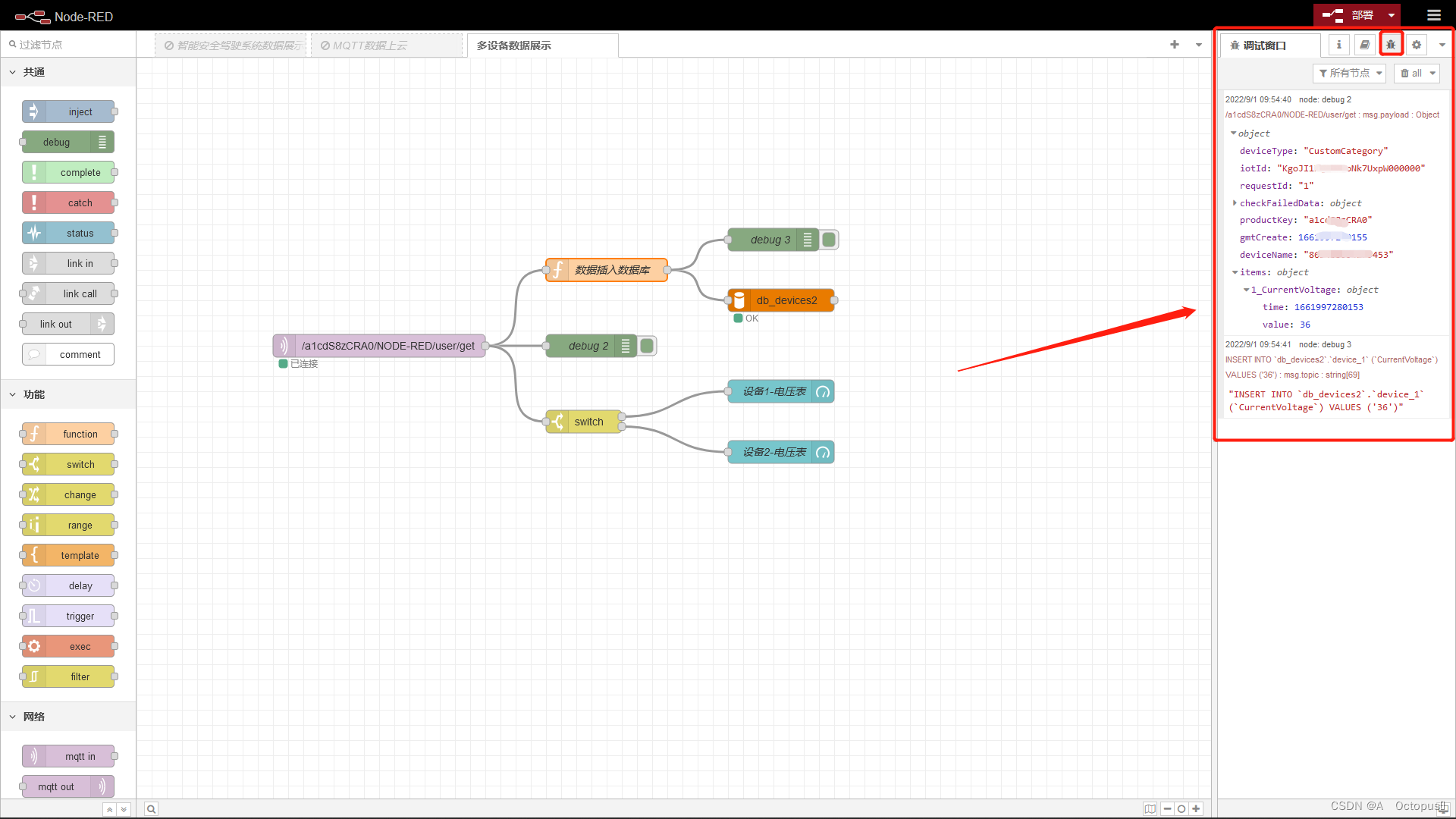Select the 设备2-电压表 gauge node
Screen dimensions: 1456x819
click(x=781, y=452)
